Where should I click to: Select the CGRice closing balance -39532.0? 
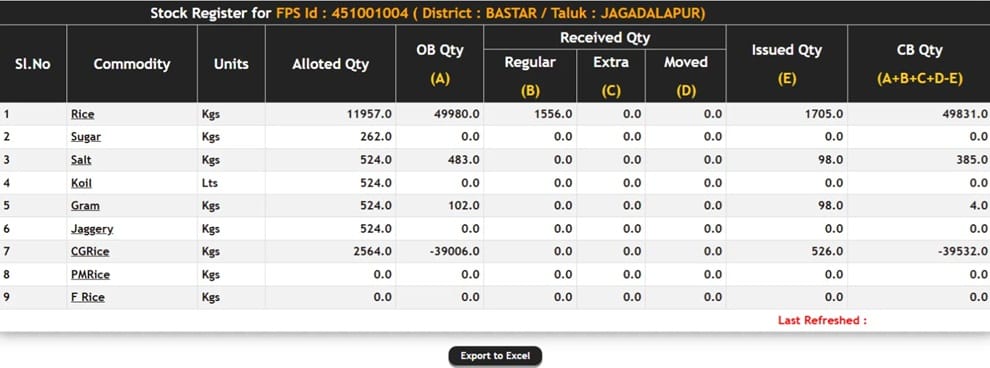(x=963, y=251)
